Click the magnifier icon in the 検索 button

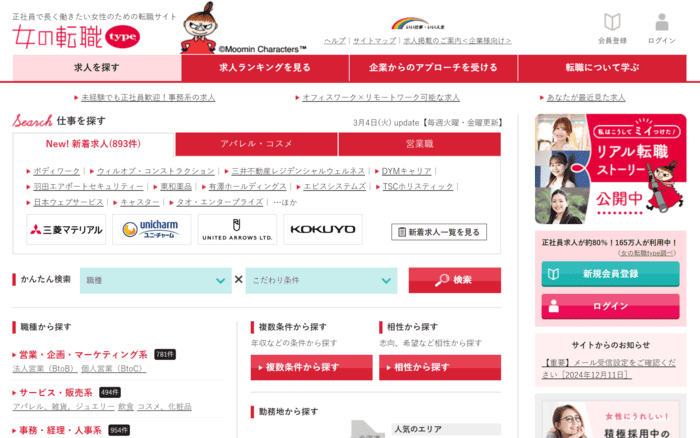point(442,280)
